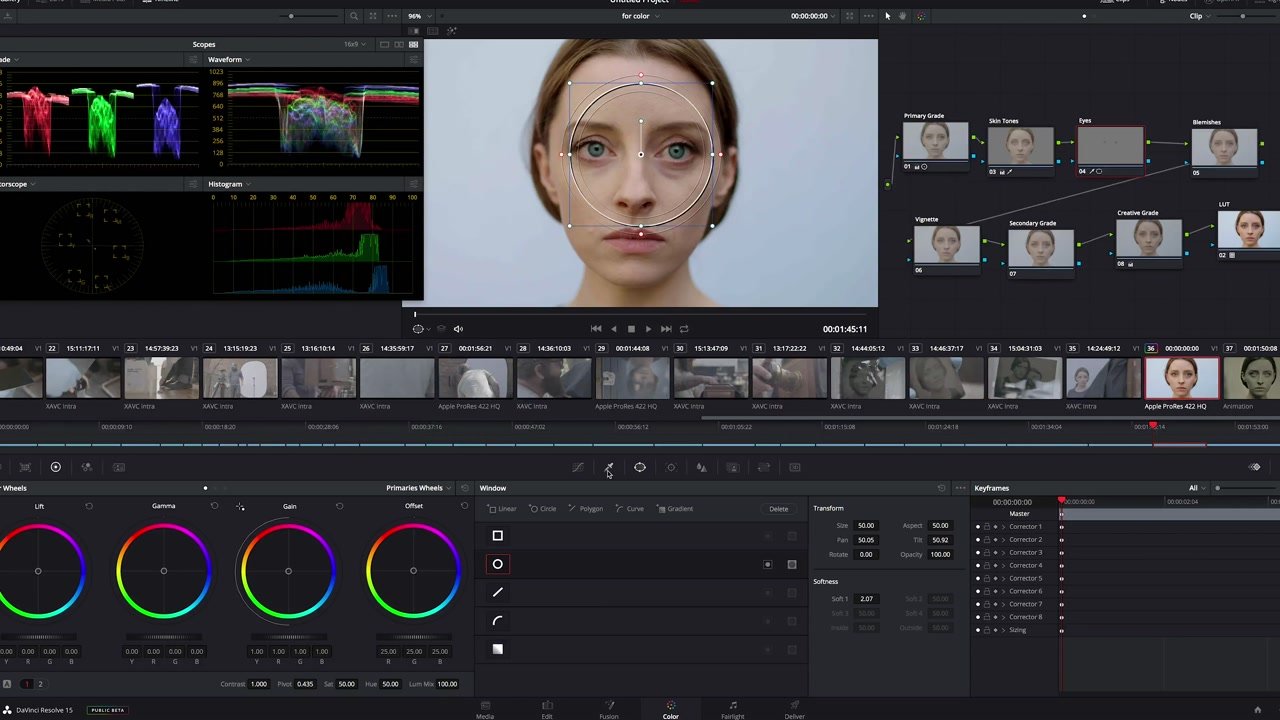Open the Primaries Wheels mode dropdown
The image size is (1280, 720).
(418, 488)
